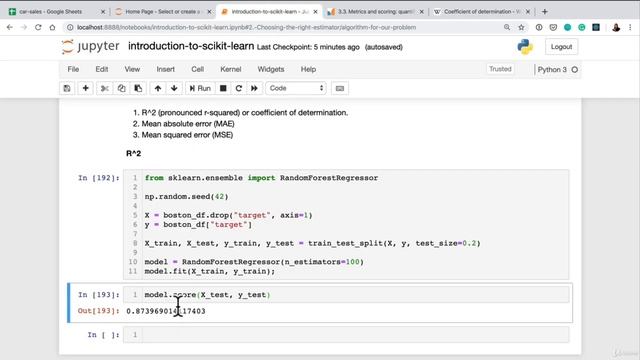Click the zoom magnifier icon in address bar

pos(507,27)
